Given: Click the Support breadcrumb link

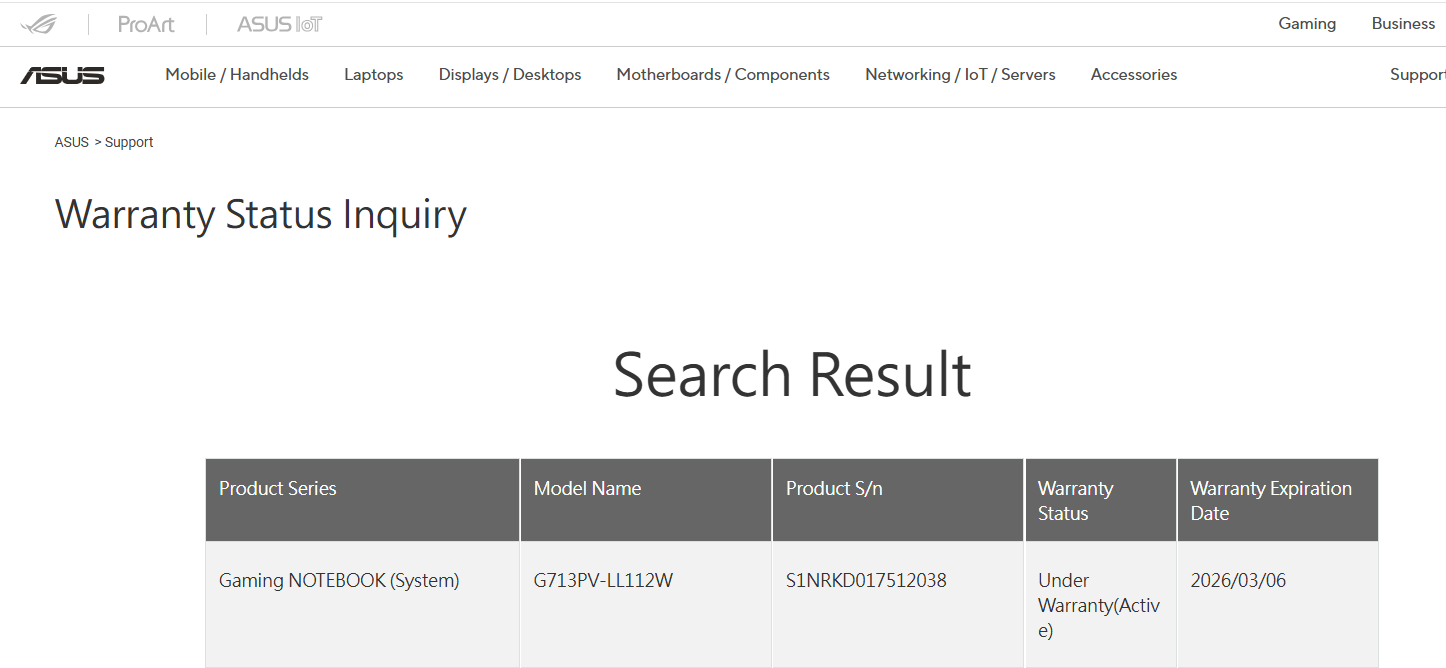Looking at the screenshot, I should click(129, 142).
